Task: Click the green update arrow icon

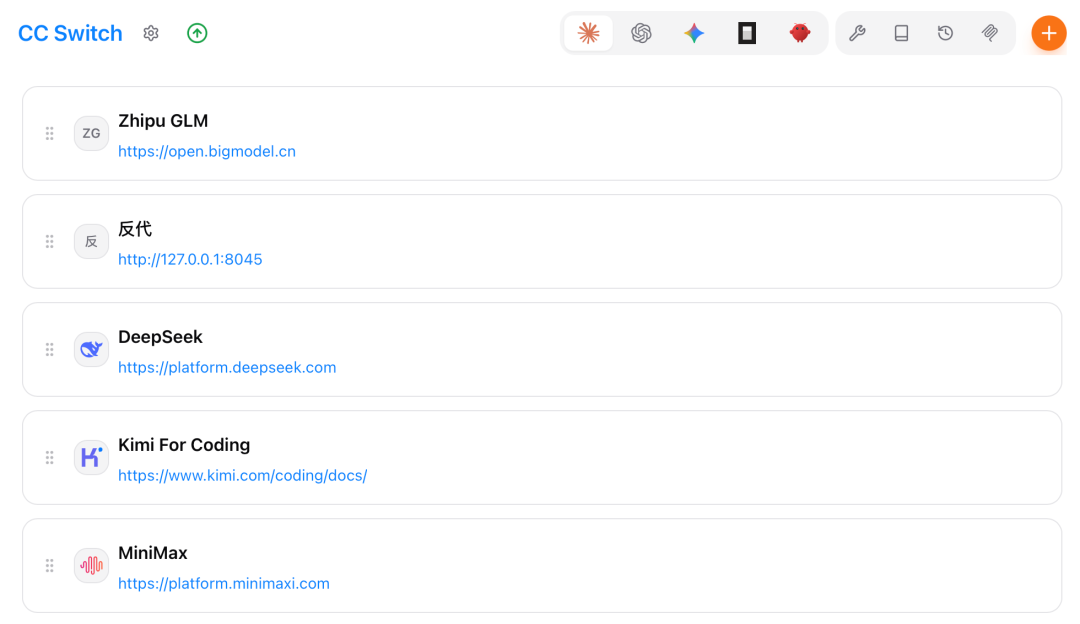Action: pyautogui.click(x=197, y=33)
